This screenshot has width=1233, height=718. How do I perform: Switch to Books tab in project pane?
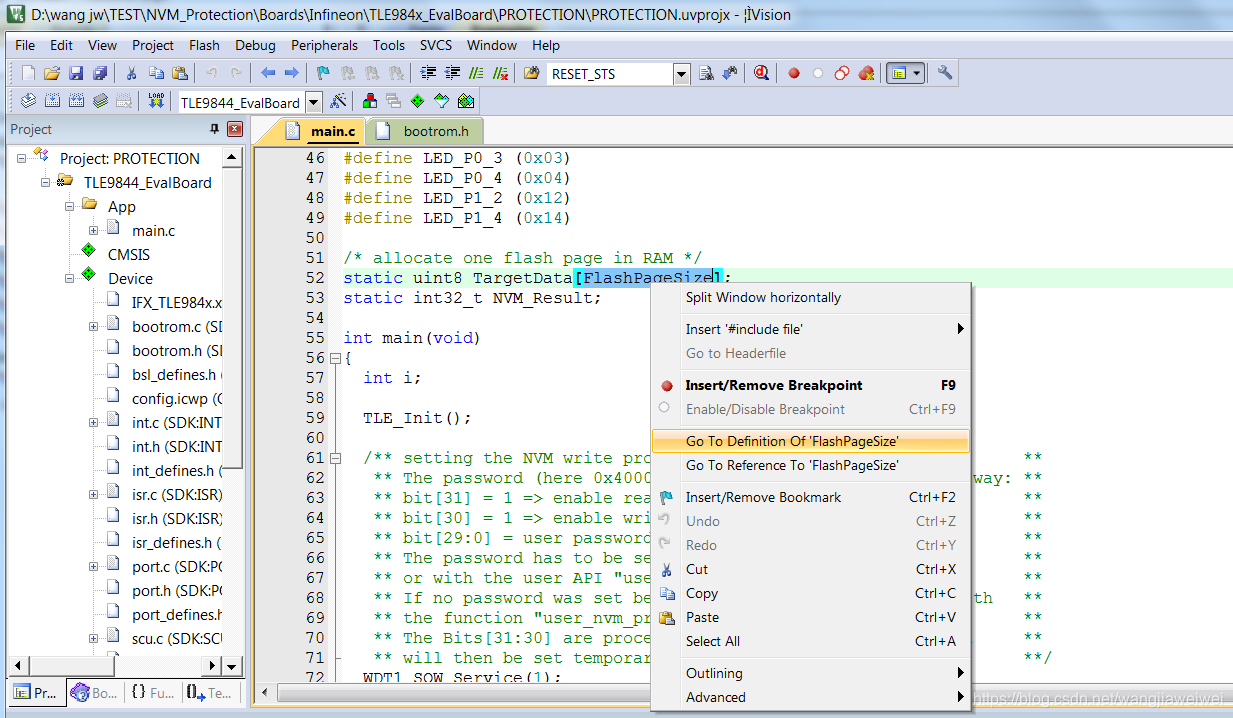(x=94, y=692)
